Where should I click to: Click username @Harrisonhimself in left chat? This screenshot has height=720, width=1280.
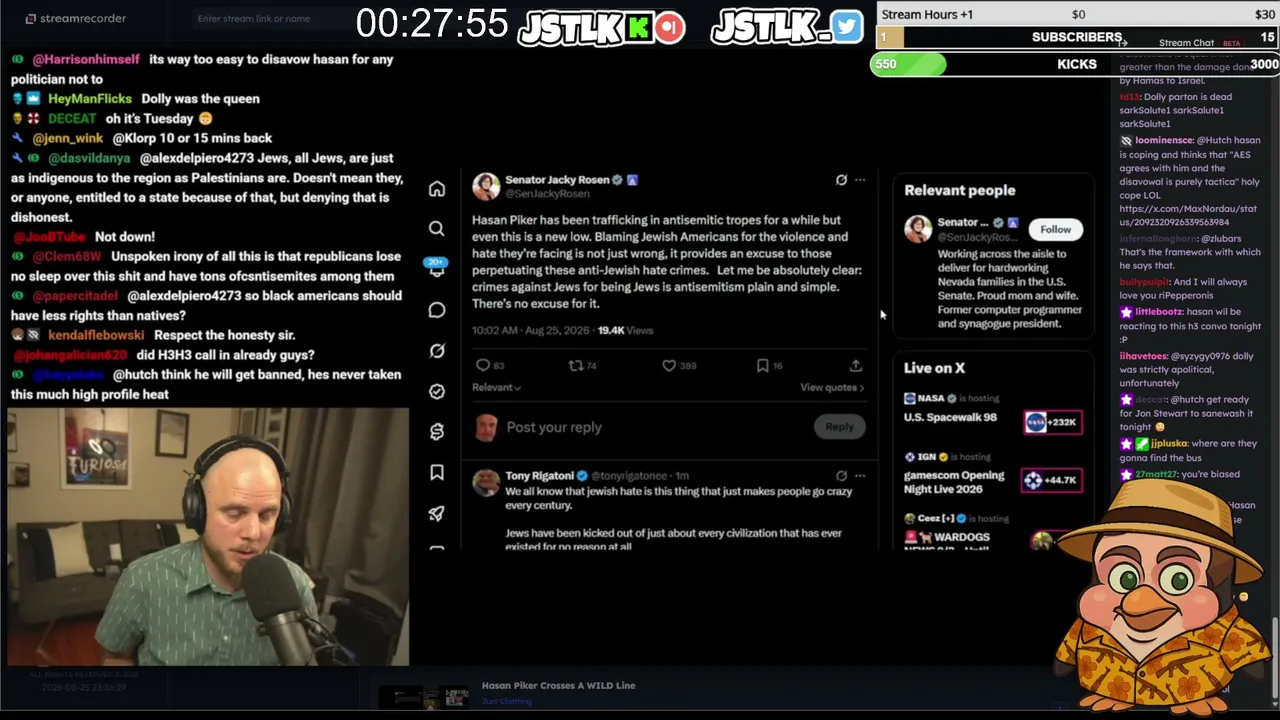click(86, 59)
